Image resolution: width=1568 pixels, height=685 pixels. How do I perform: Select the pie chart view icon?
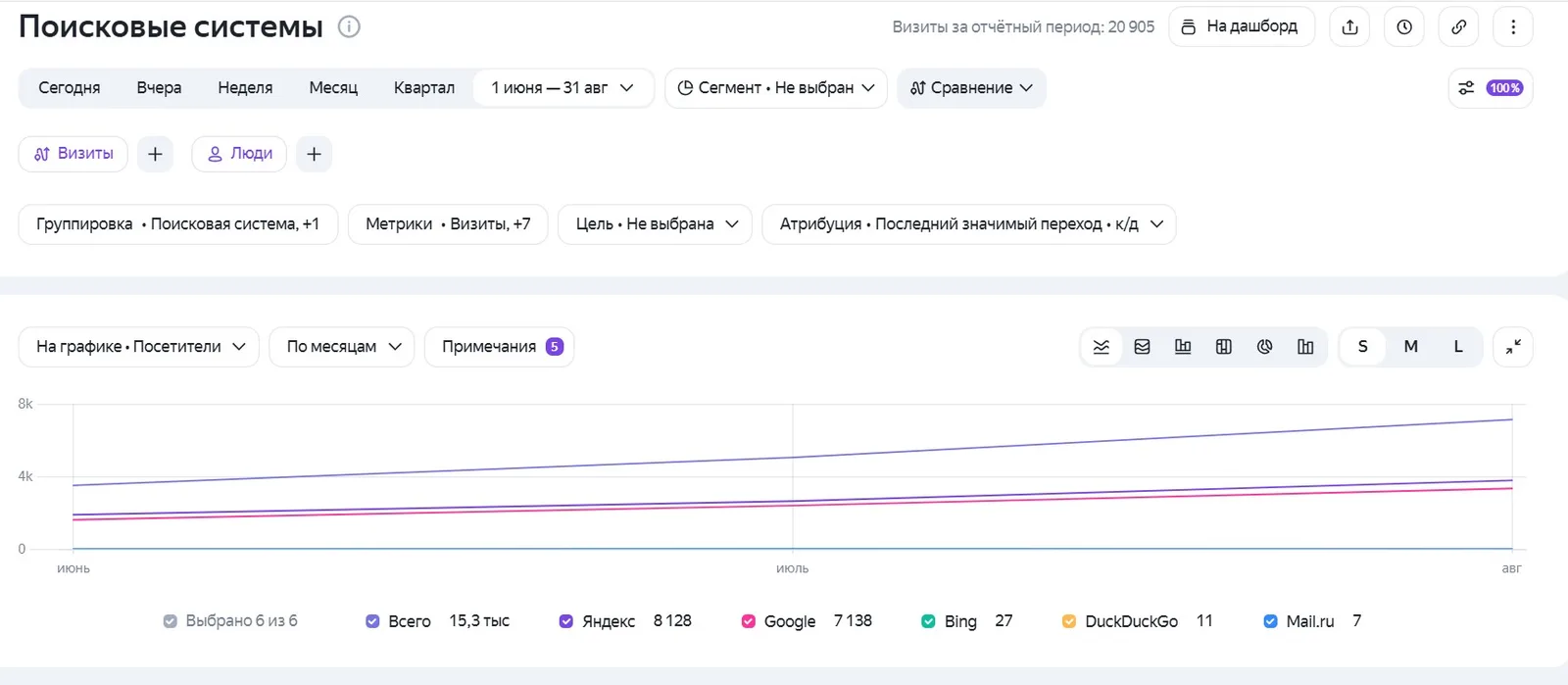coord(1265,347)
